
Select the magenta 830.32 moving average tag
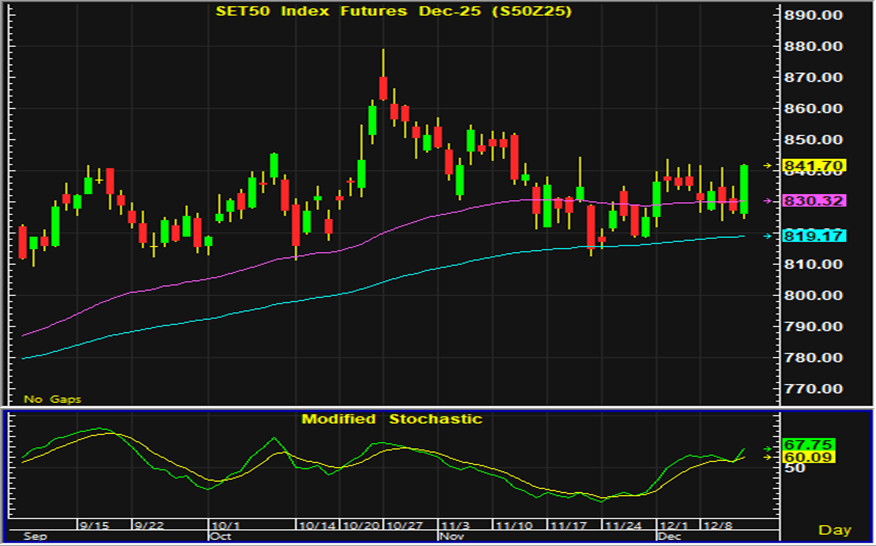coord(815,201)
